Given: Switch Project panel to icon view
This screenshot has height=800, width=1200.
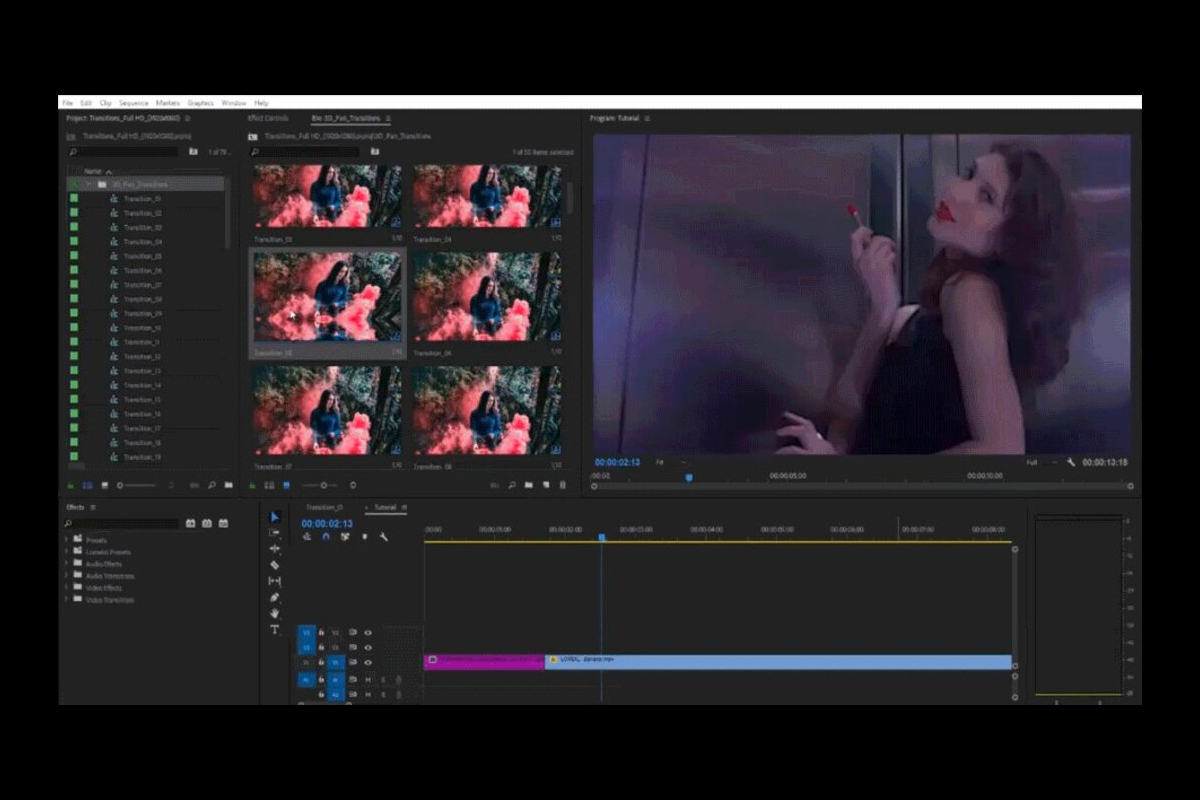Looking at the screenshot, I should click(104, 485).
